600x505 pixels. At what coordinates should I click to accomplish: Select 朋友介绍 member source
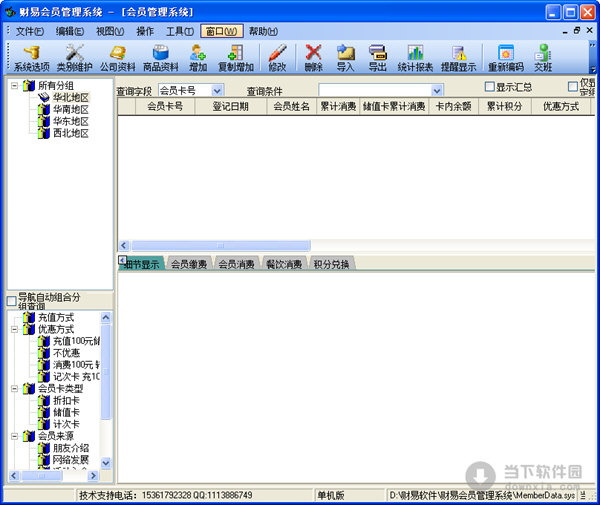[71, 448]
